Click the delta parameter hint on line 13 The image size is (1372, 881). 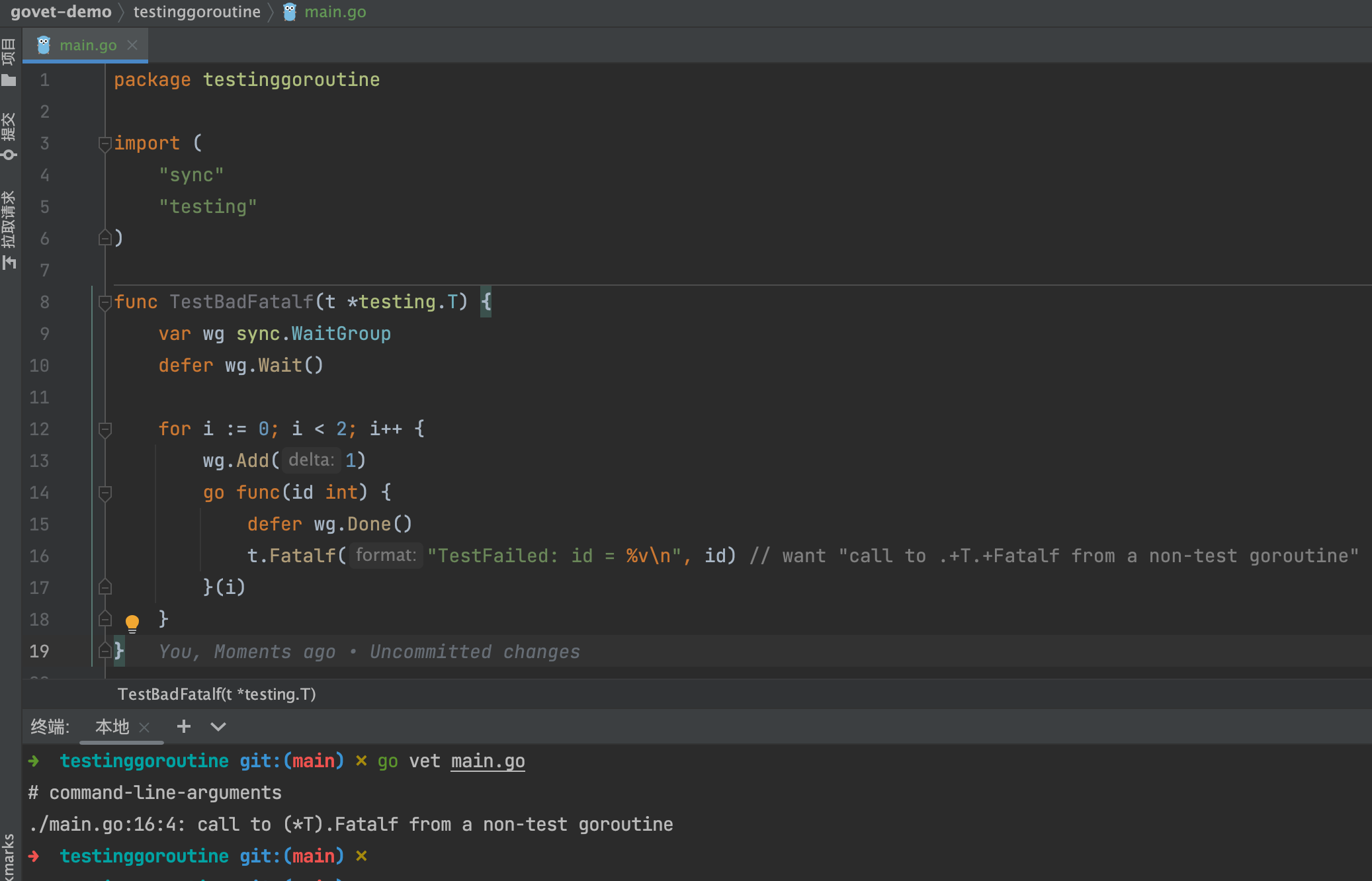[x=311, y=460]
